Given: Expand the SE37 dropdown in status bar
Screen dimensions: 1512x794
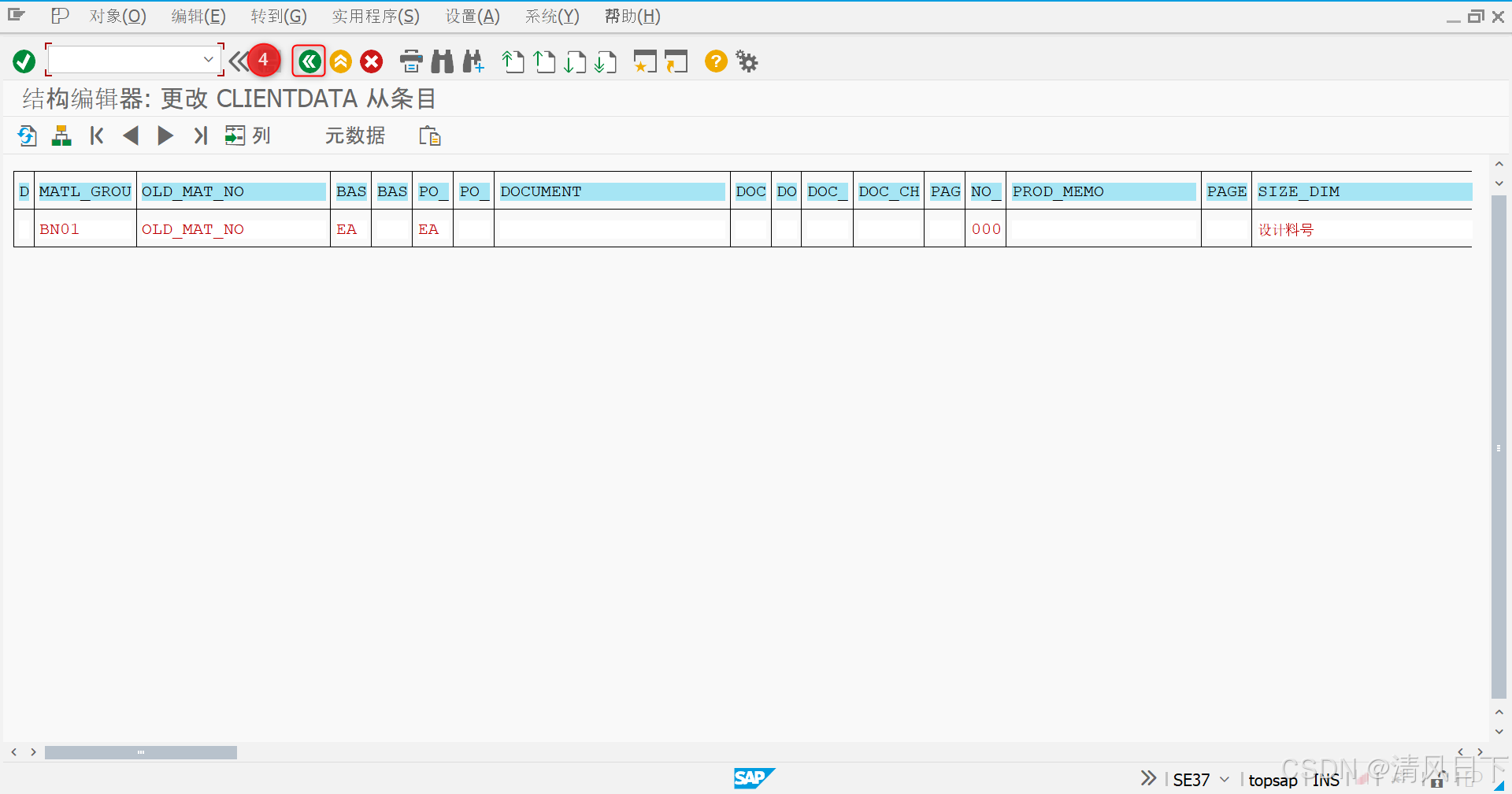Looking at the screenshot, I should click(x=1223, y=780).
